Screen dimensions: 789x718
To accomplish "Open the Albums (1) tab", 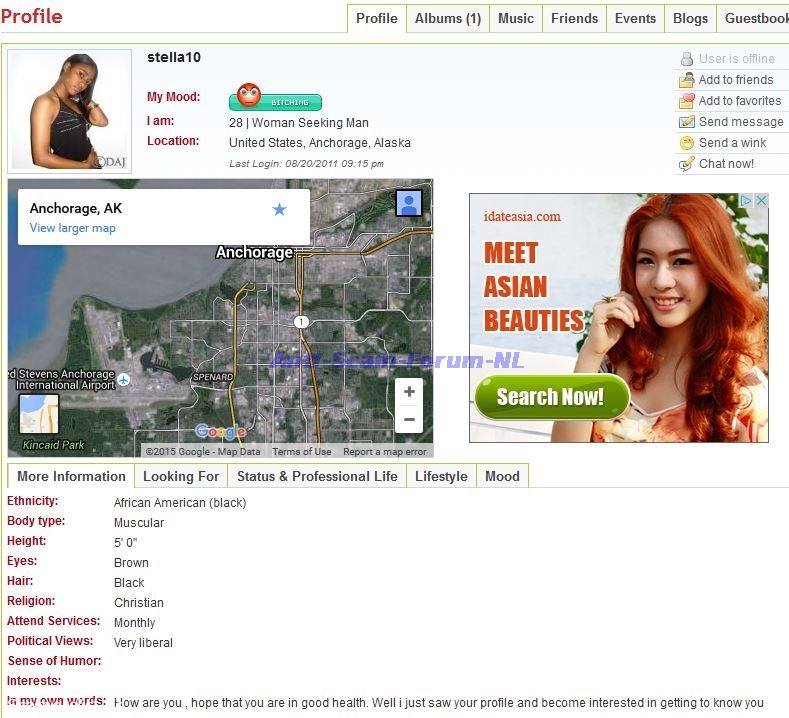I will pos(447,18).
